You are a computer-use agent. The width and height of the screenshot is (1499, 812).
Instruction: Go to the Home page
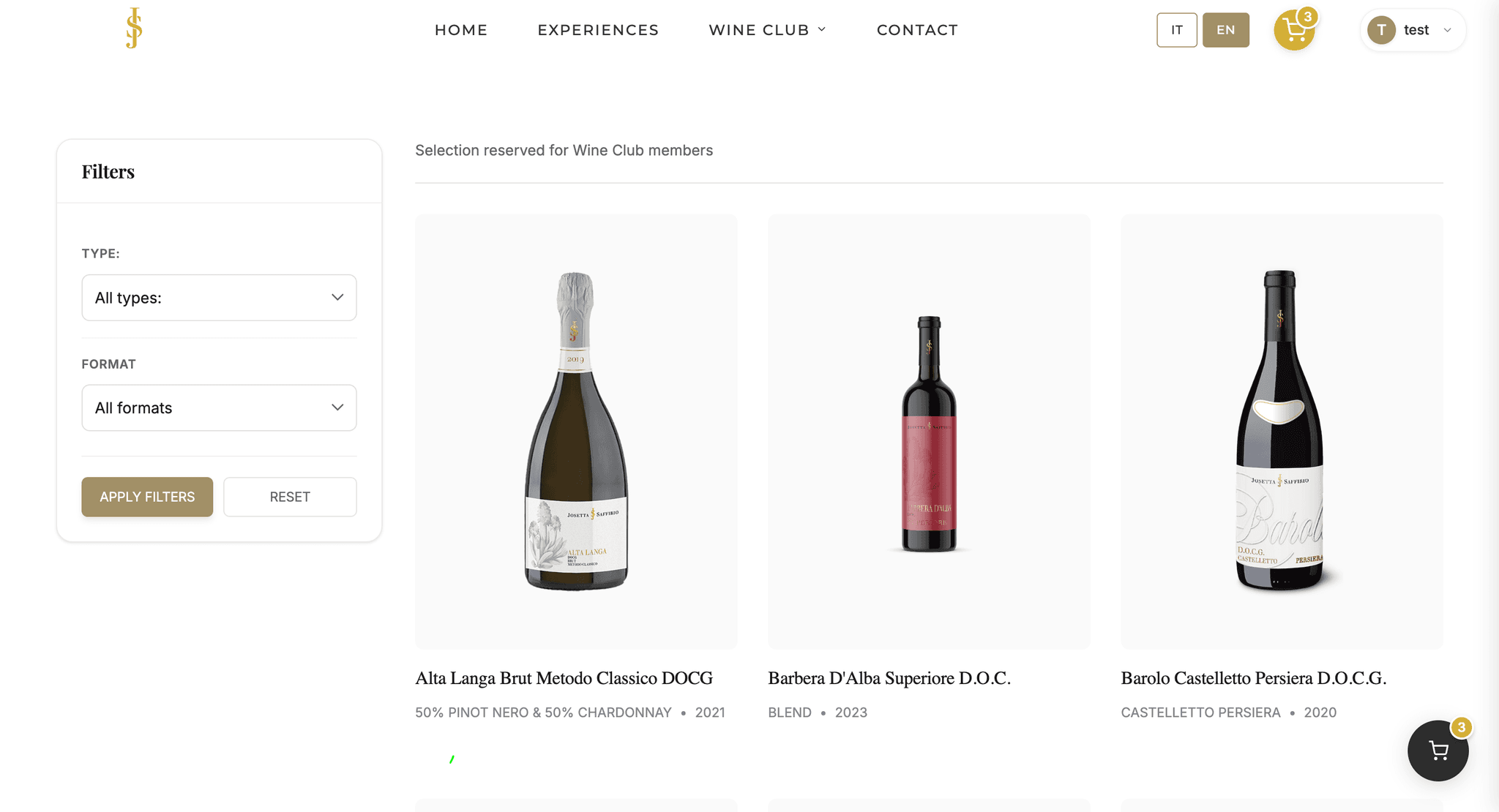[461, 30]
